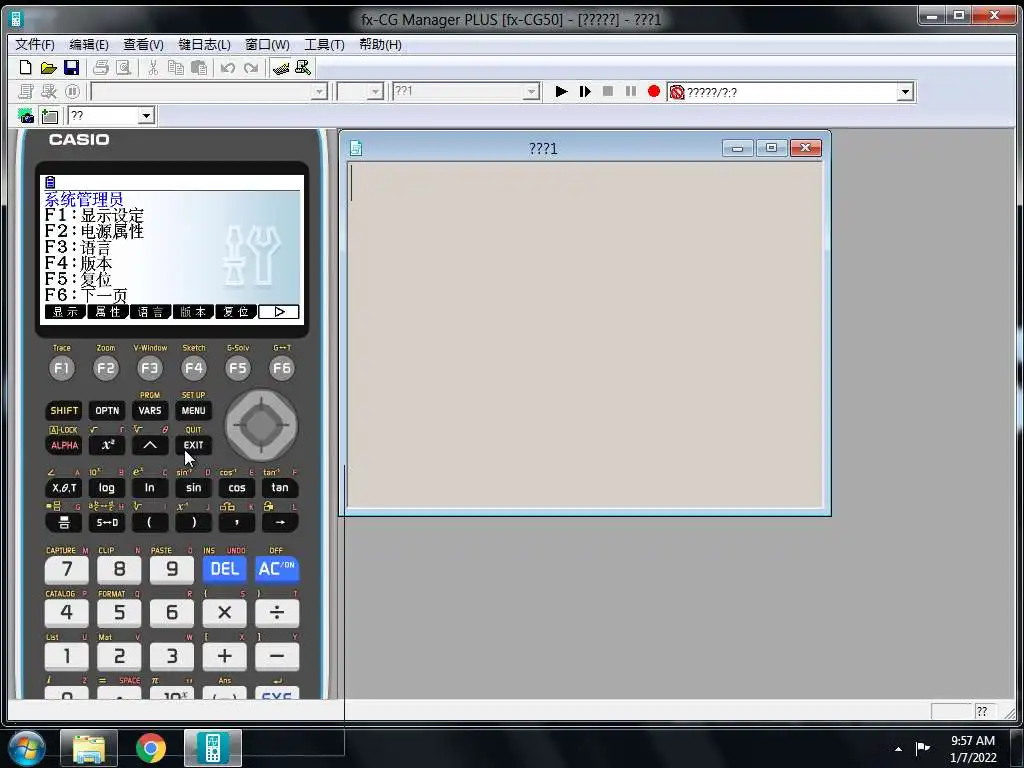Click the Stop playback square button

click(607, 91)
